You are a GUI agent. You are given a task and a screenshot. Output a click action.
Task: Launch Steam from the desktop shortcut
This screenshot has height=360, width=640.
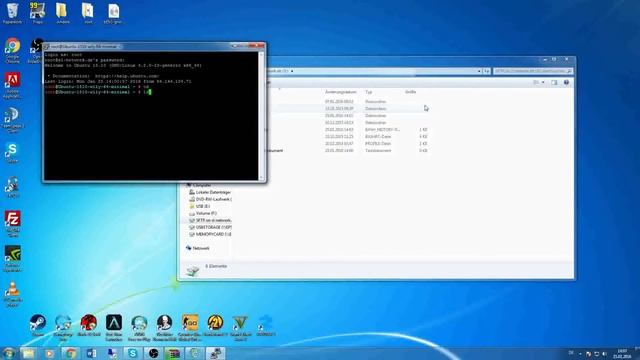coord(38,325)
